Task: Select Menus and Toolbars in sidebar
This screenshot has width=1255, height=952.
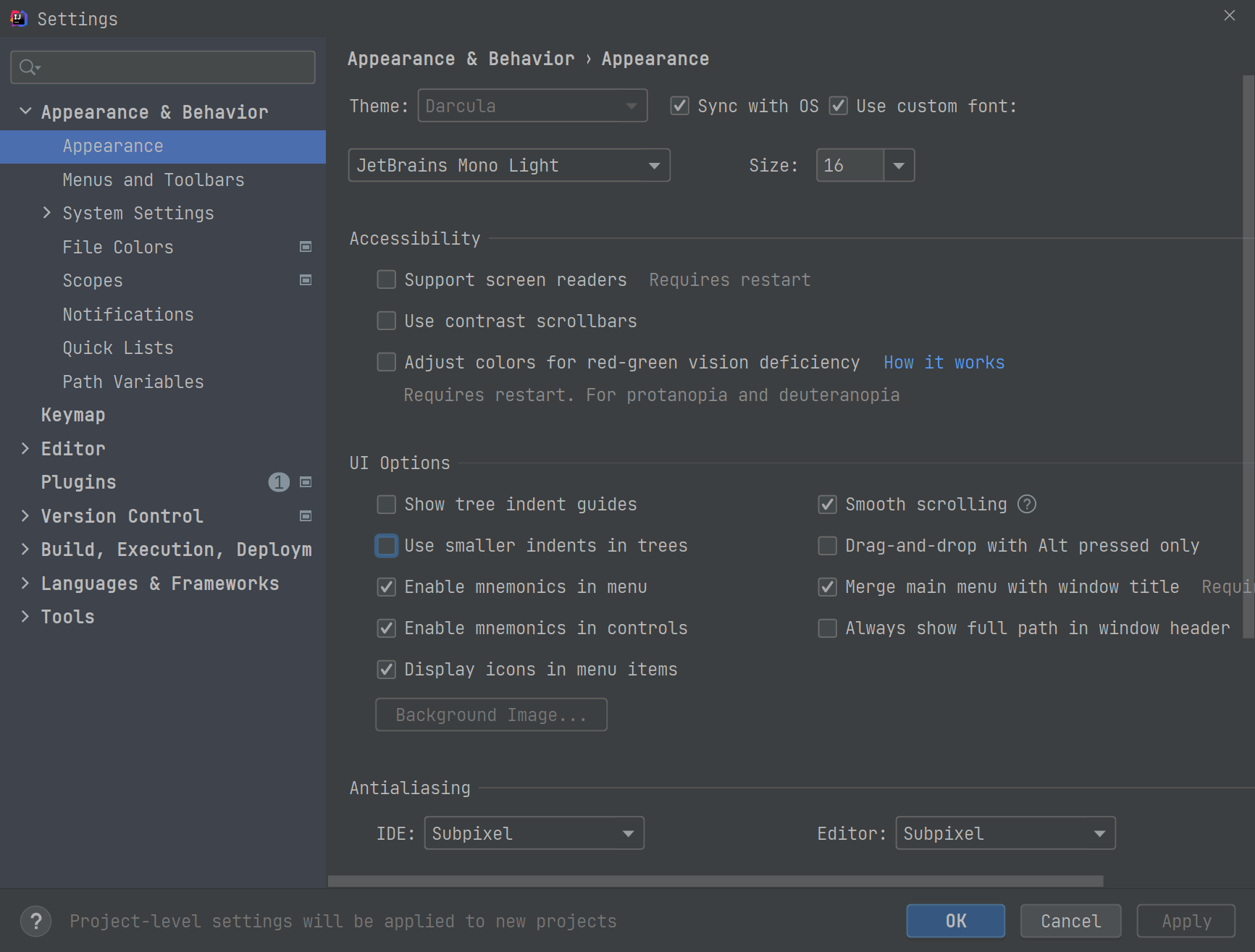Action: 154,180
